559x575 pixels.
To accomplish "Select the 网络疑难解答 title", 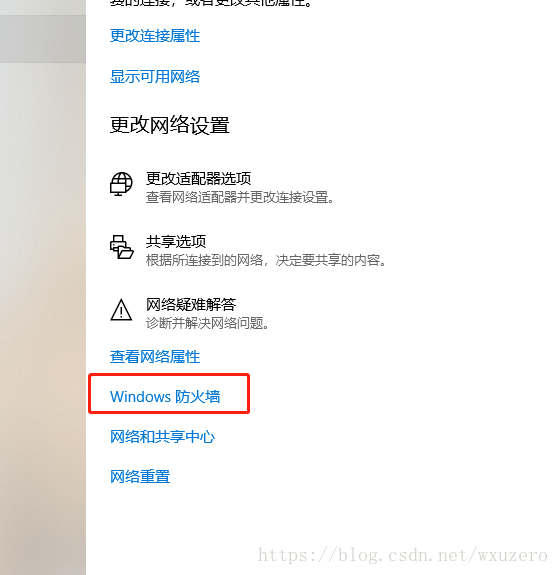I will pyautogui.click(x=191, y=305).
